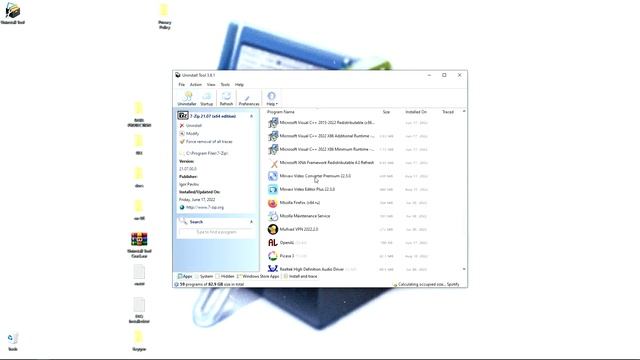Open the Help menu in menu bar
The height and width of the screenshot is (360, 640).
[239, 84]
